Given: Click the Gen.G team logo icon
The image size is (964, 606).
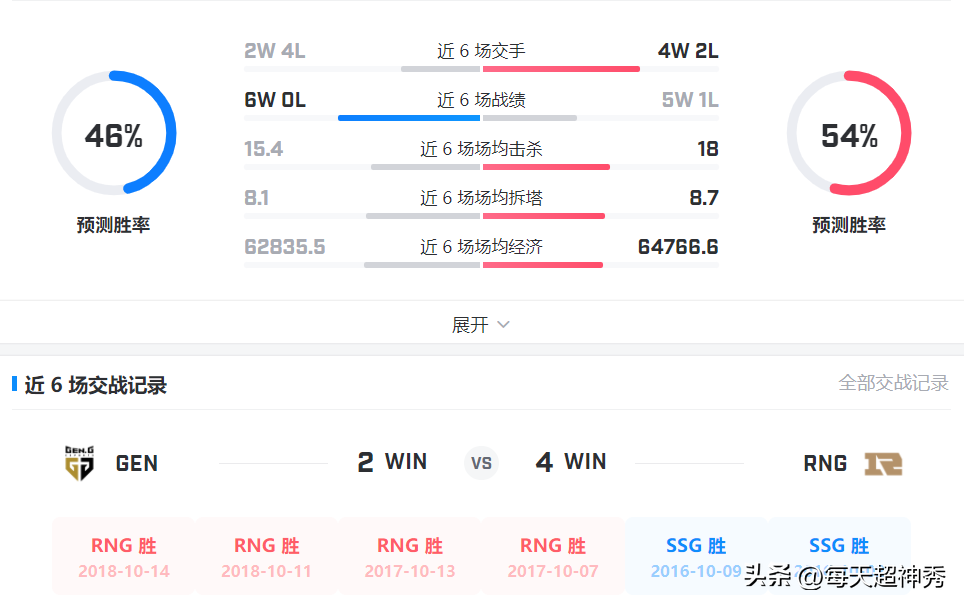Looking at the screenshot, I should [x=79, y=463].
